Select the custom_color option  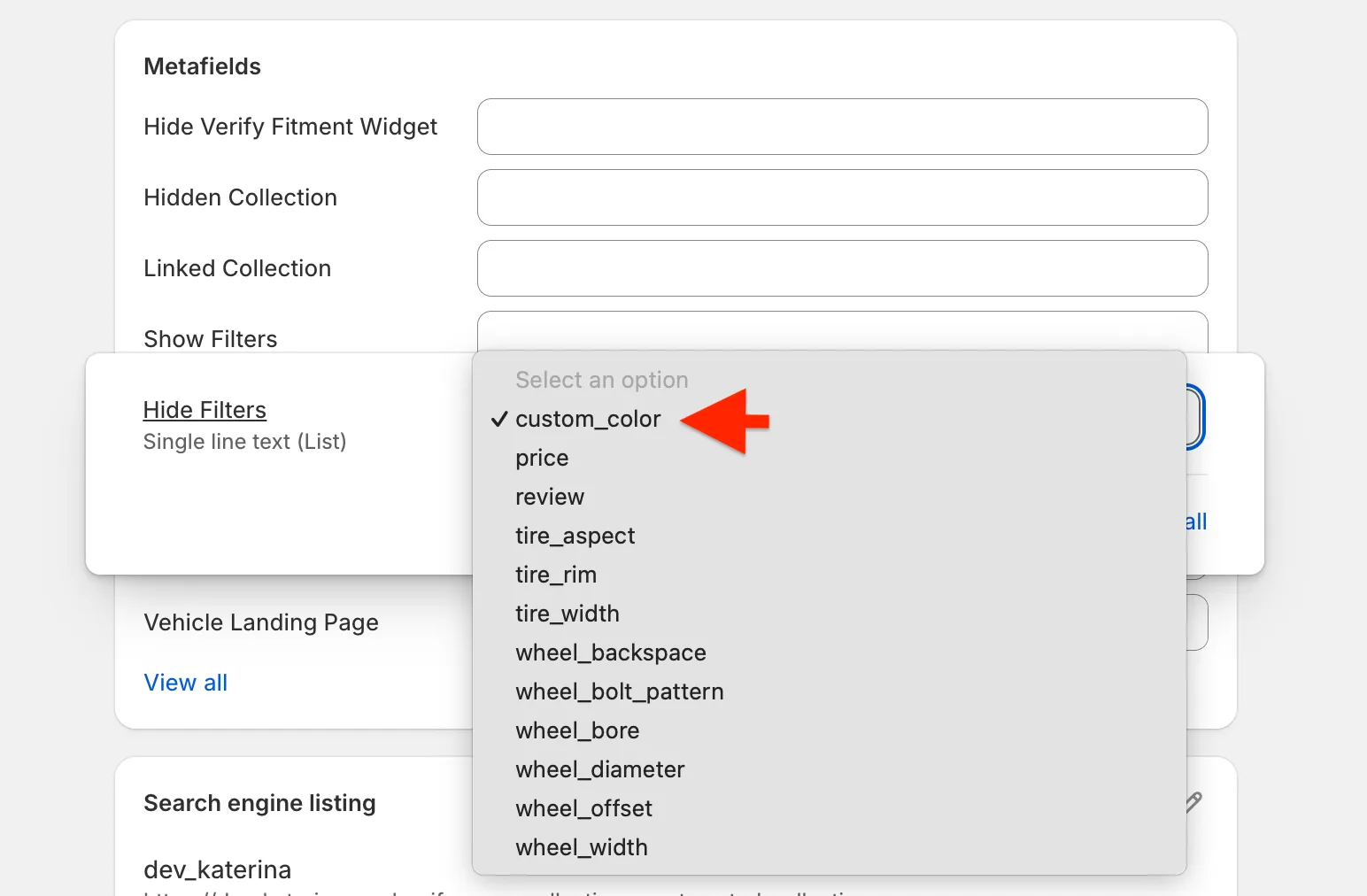pyautogui.click(x=588, y=419)
